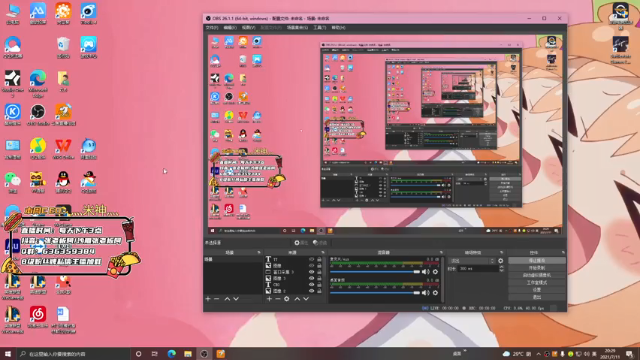Open the 编辑(E) menu in OBS
The image size is (640, 360).
[230, 28]
